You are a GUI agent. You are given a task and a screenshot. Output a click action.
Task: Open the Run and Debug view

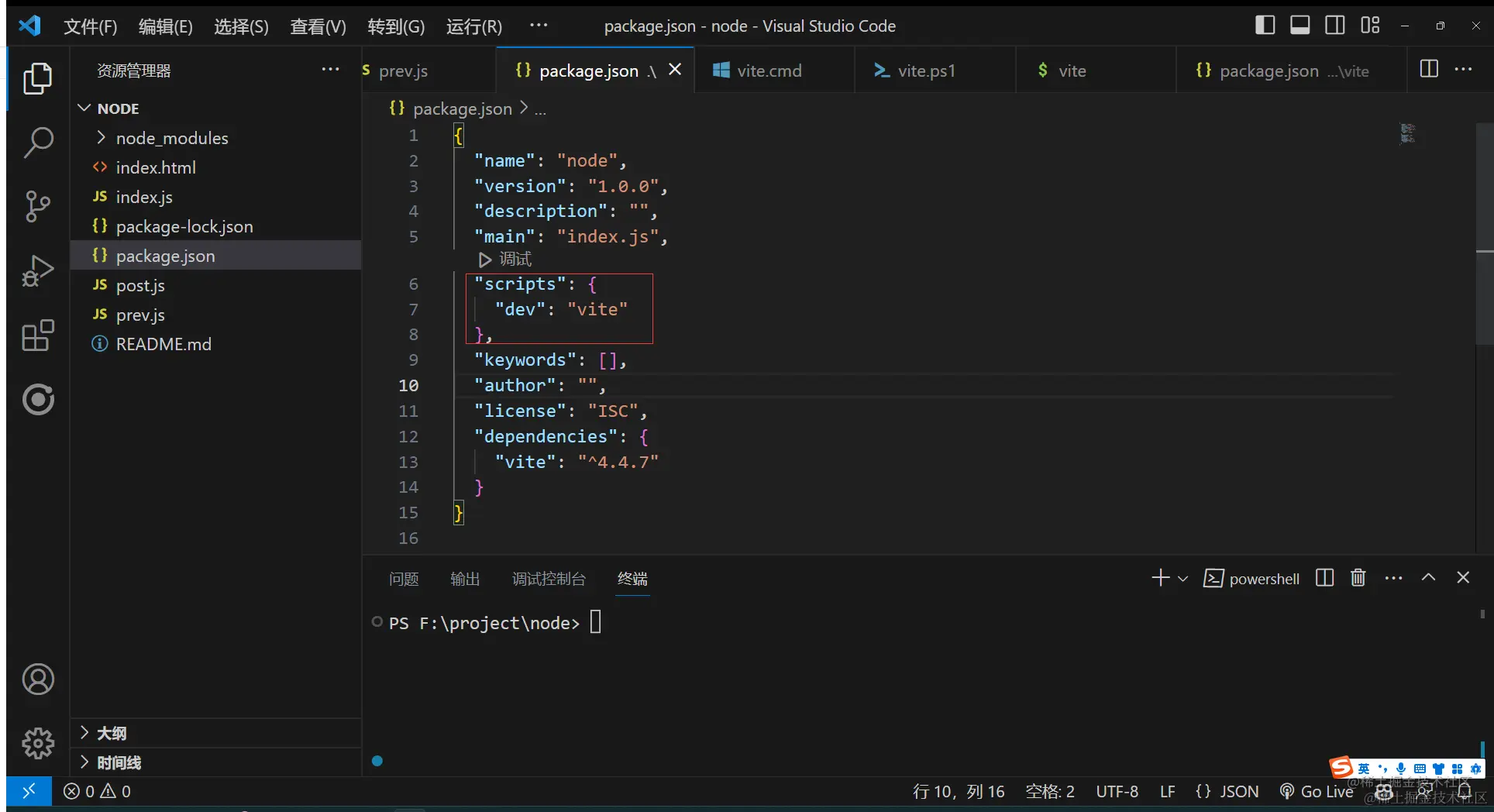point(37,270)
